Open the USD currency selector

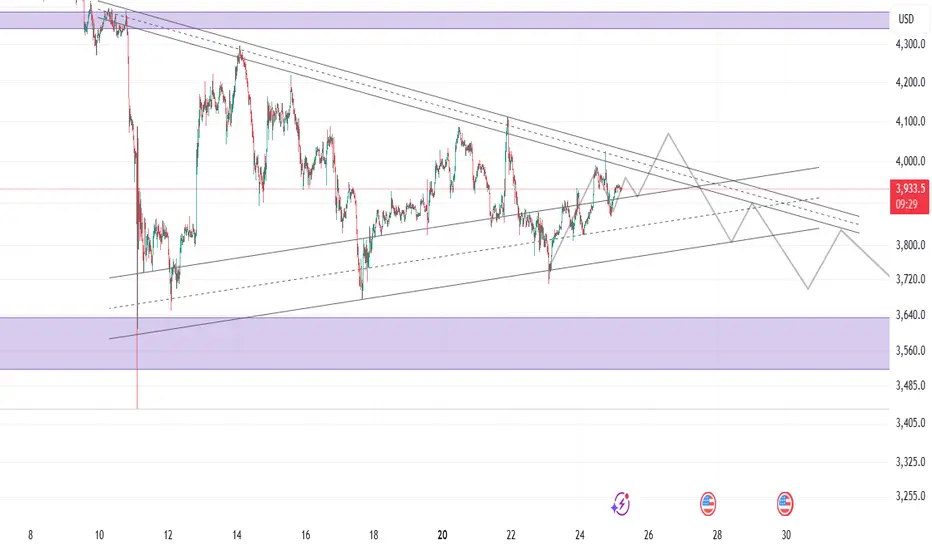pyautogui.click(x=906, y=19)
